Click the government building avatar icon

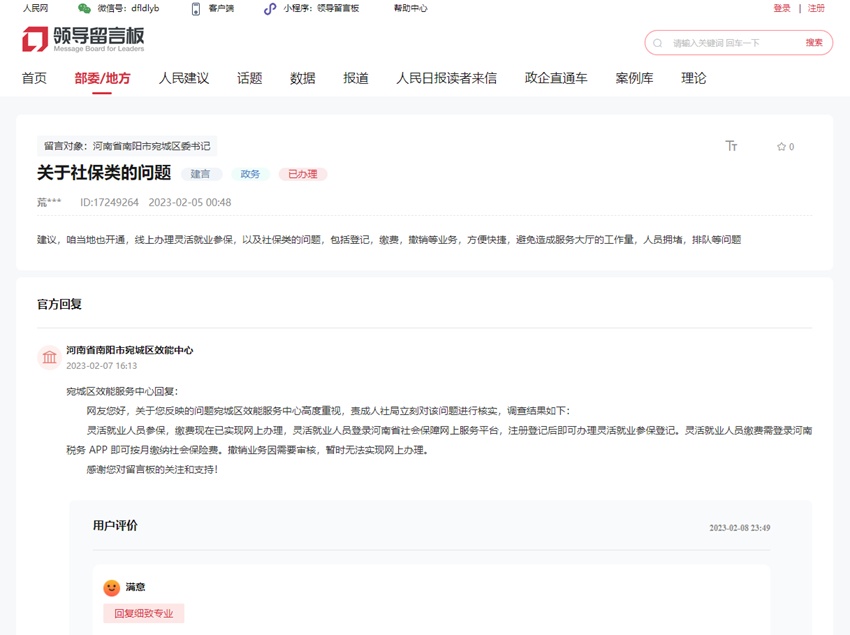coord(49,357)
